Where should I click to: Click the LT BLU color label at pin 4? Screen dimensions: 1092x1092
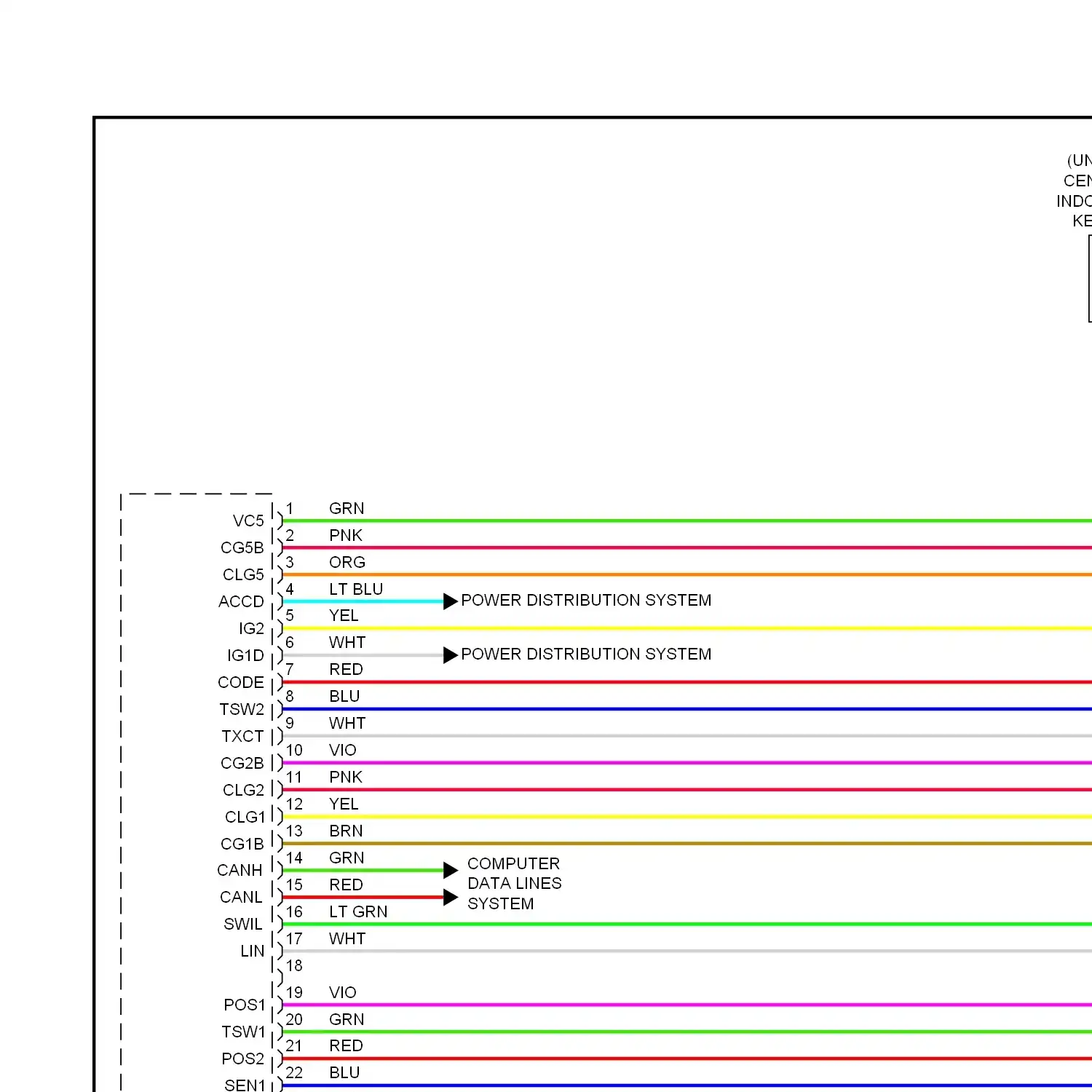pos(356,590)
